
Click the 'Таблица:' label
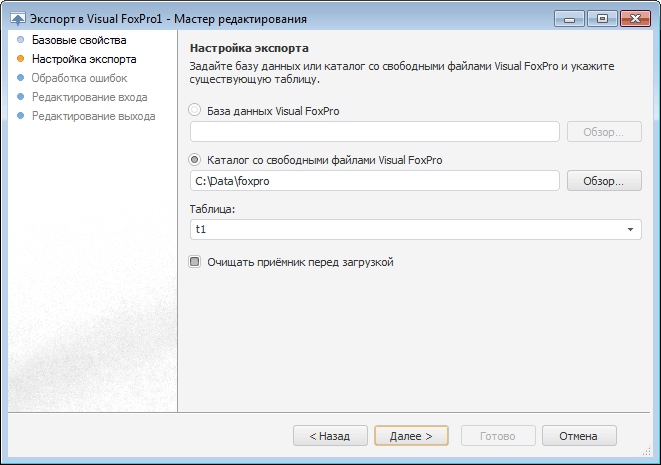point(212,209)
